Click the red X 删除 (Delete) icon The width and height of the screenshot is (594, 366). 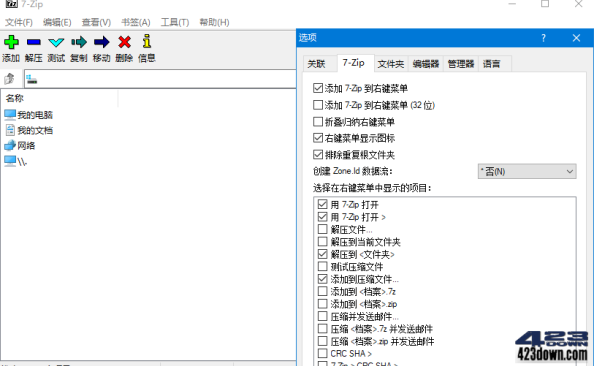(x=124, y=42)
